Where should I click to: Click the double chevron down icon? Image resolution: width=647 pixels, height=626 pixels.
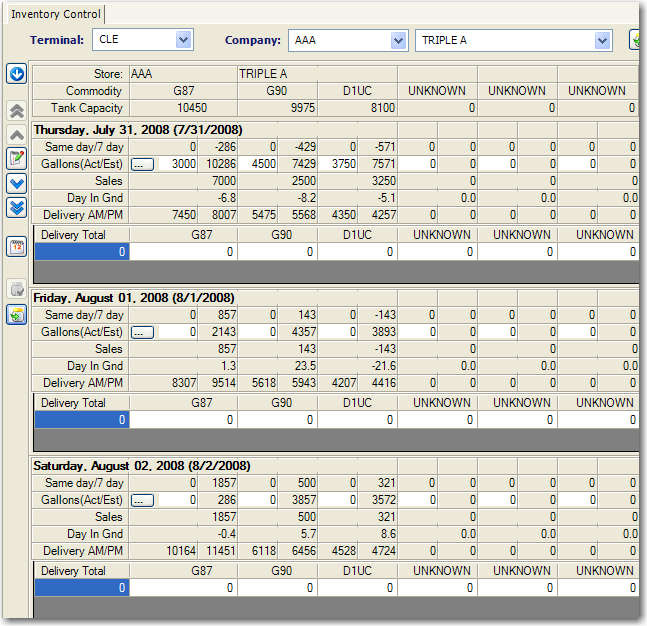coord(16,207)
